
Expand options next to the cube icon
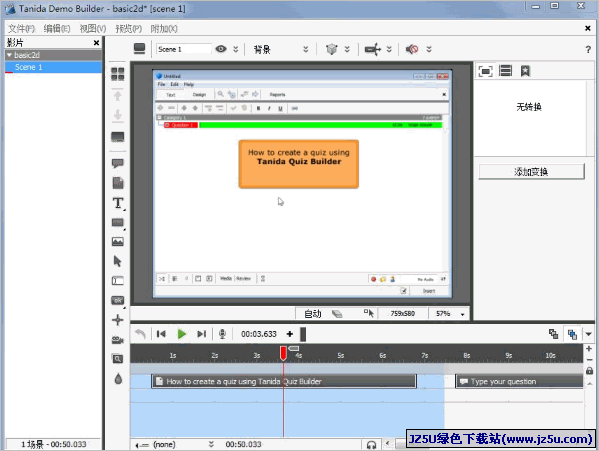(x=347, y=49)
